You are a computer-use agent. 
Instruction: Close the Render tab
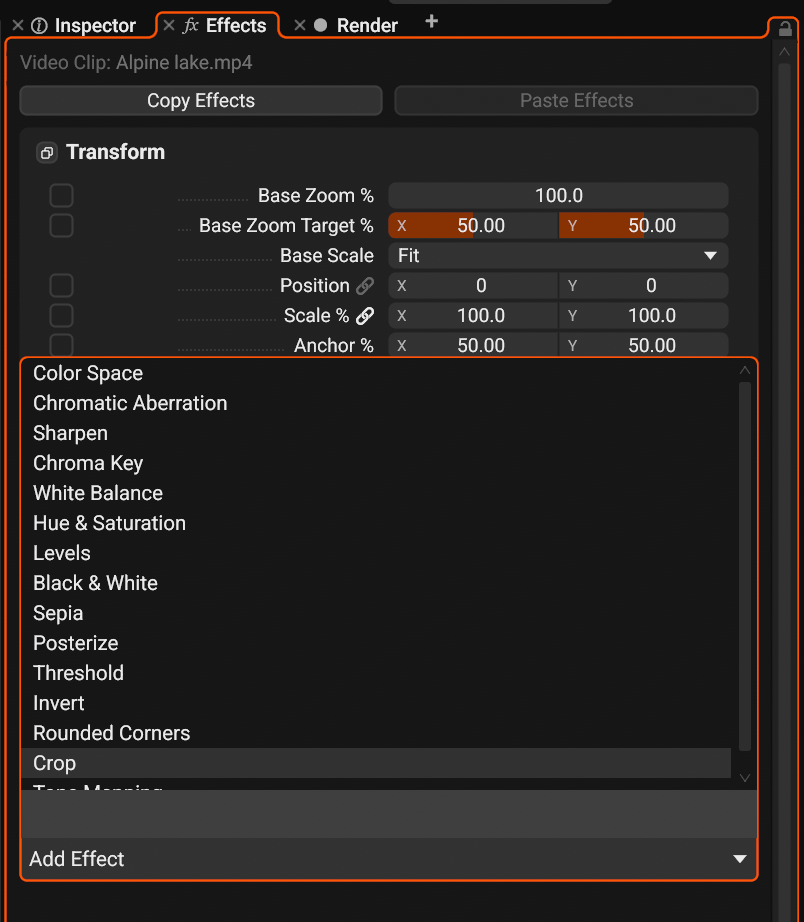300,25
